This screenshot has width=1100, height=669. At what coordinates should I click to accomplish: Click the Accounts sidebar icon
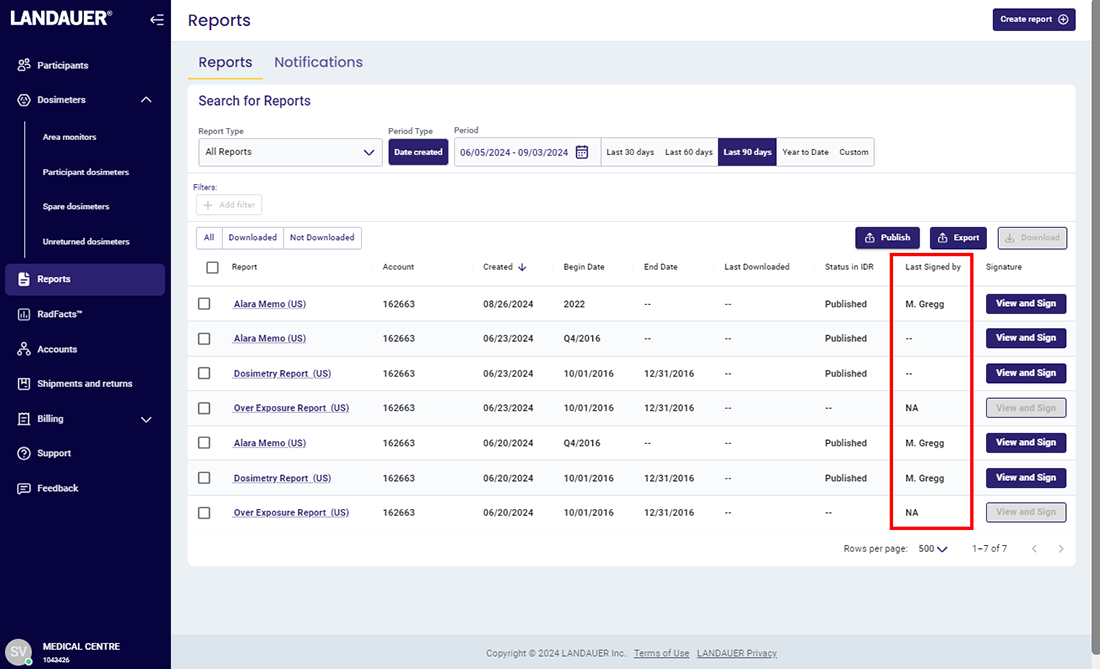point(24,349)
